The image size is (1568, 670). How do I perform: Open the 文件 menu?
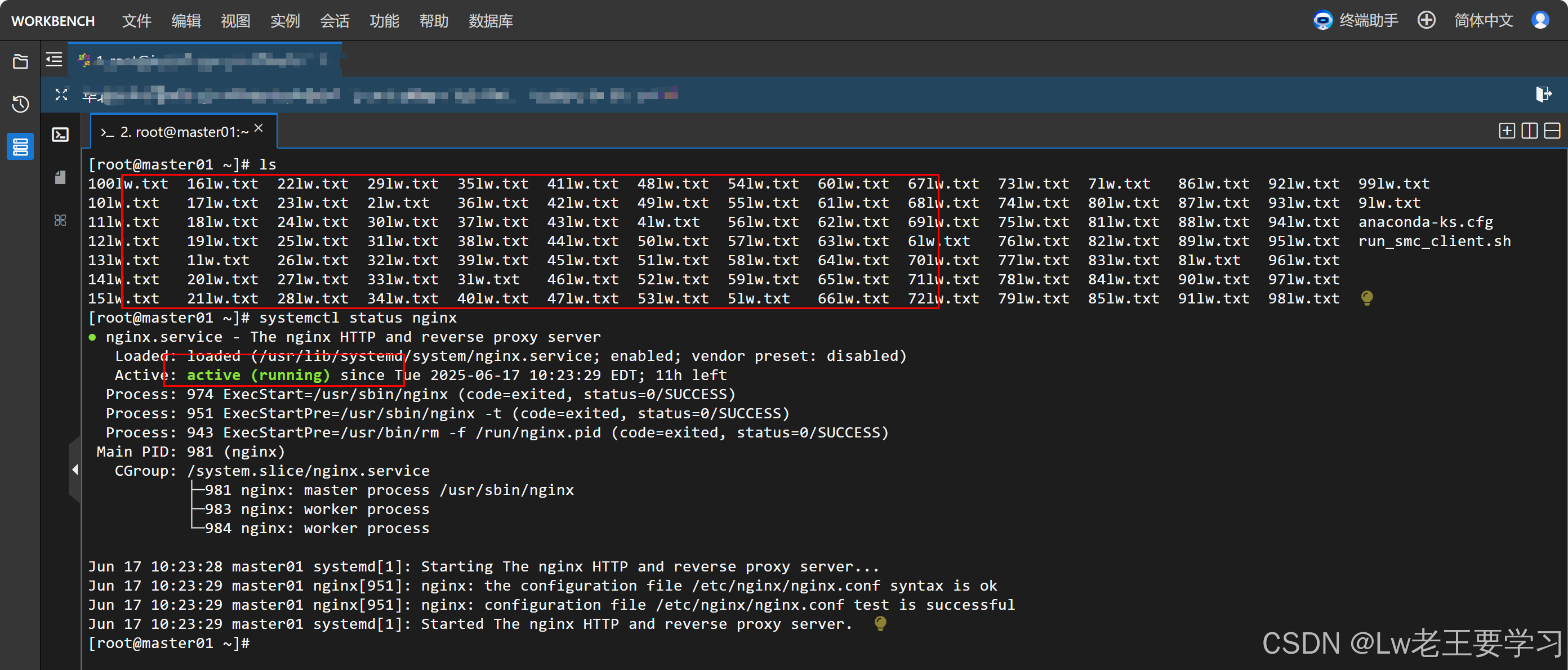pos(136,21)
